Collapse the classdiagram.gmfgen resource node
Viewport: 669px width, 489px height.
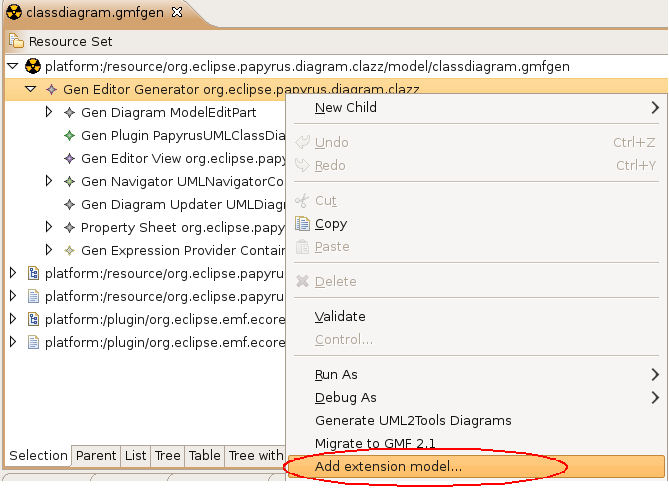13,66
